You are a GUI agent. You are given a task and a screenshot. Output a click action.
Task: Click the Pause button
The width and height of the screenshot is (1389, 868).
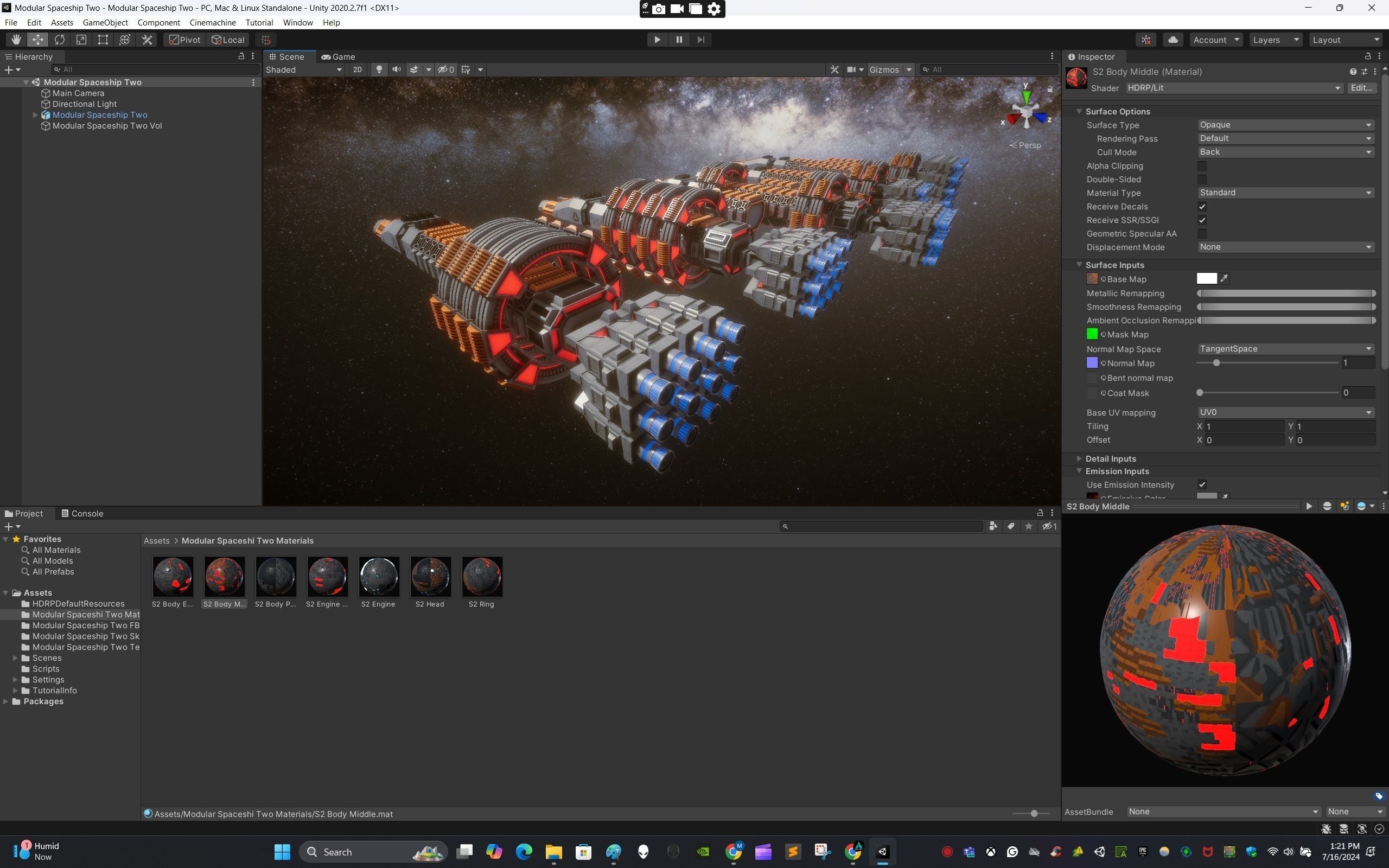tap(679, 40)
